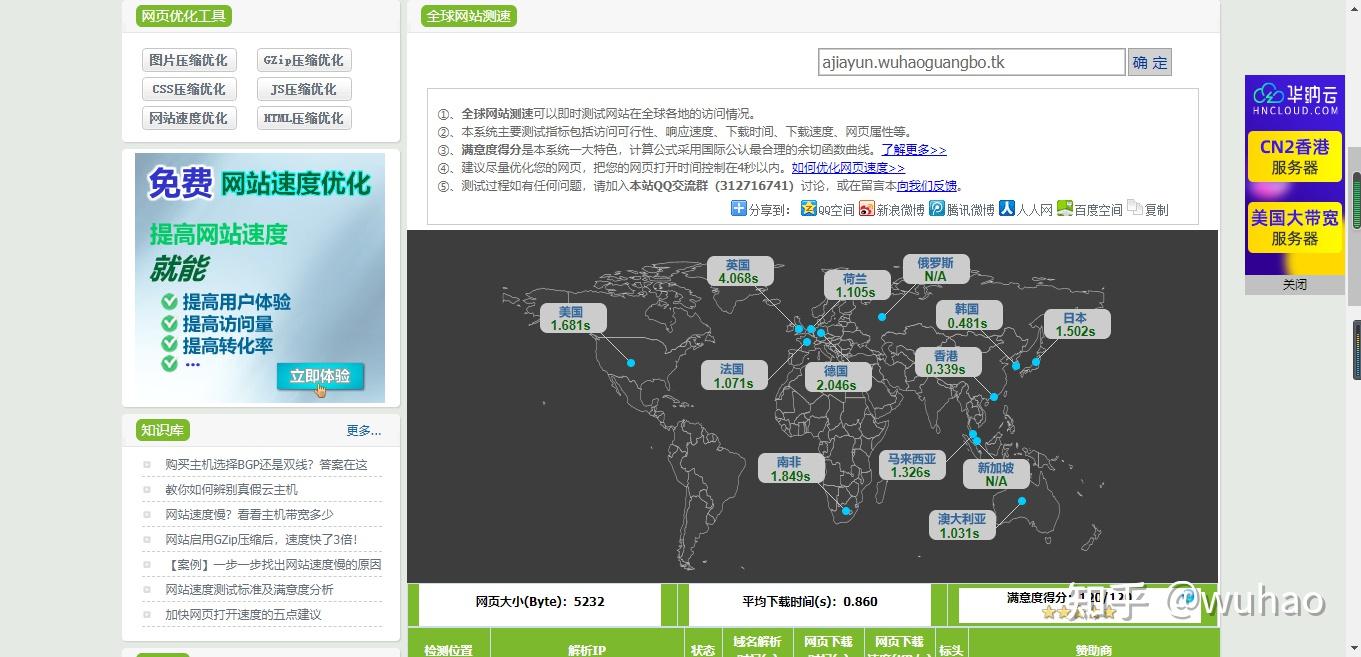
Task: Open article 购买主机选择BGP还是双线
Action: click(266, 464)
